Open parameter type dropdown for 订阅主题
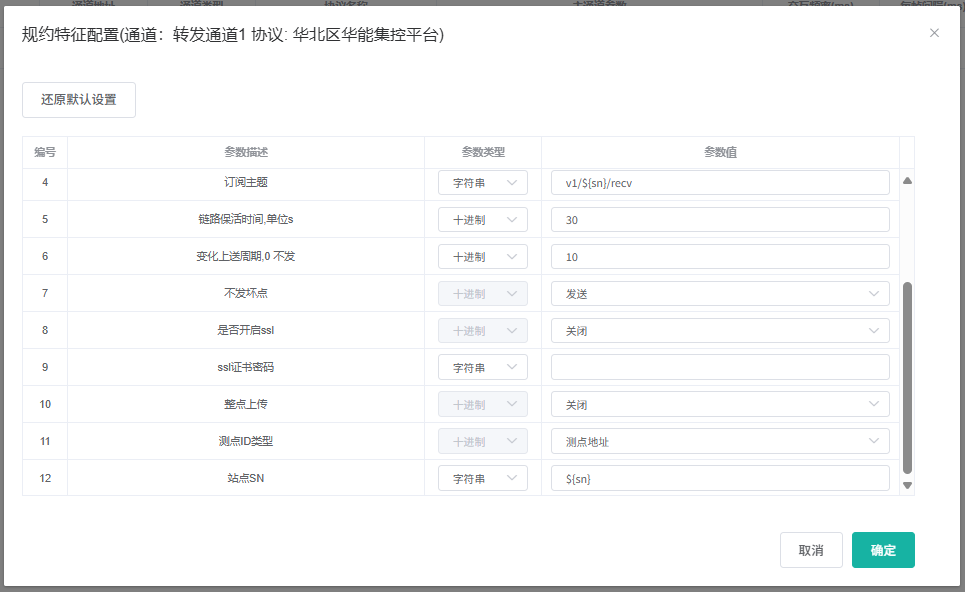The height and width of the screenshot is (592, 965). [x=483, y=183]
